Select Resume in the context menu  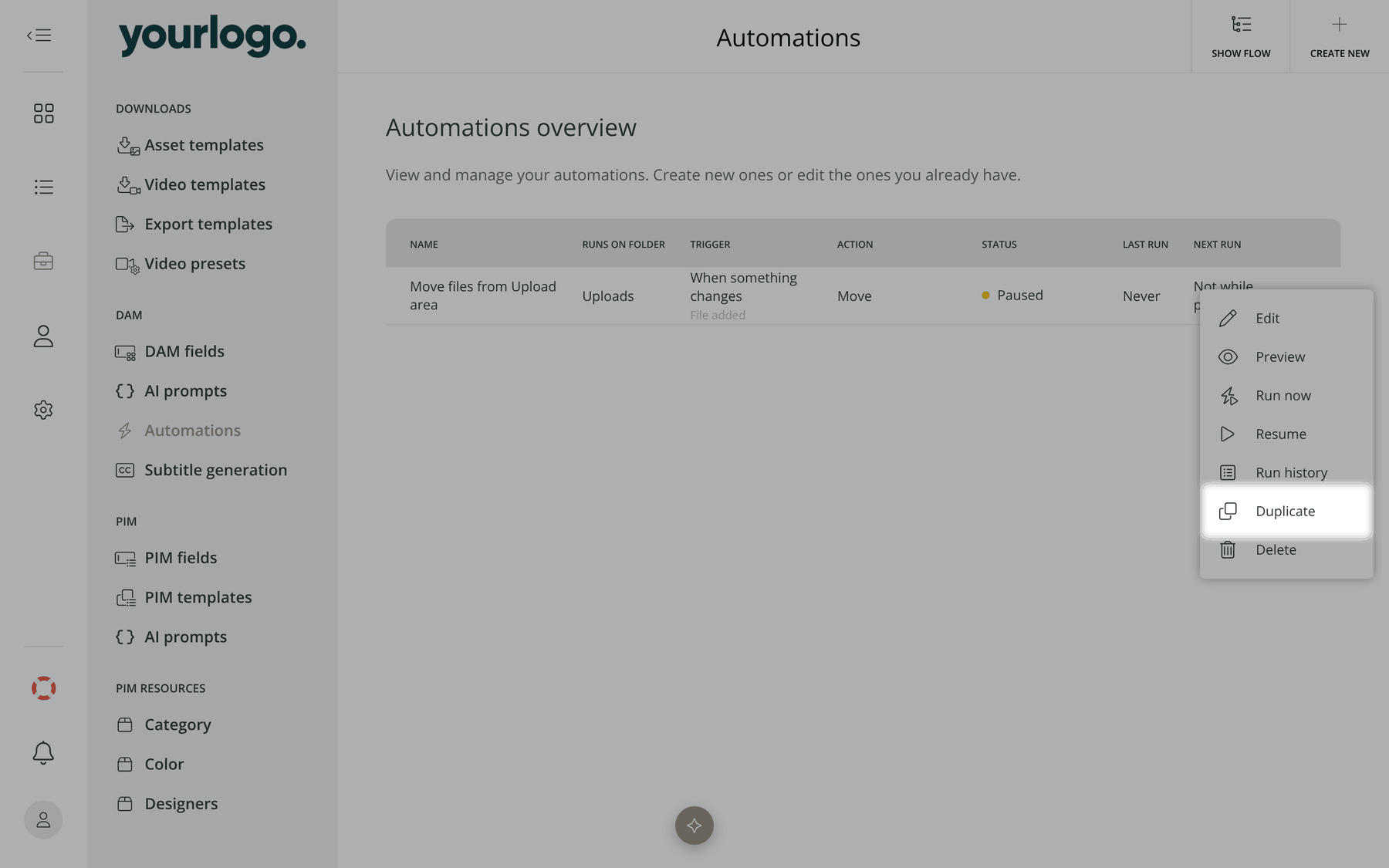click(1286, 434)
